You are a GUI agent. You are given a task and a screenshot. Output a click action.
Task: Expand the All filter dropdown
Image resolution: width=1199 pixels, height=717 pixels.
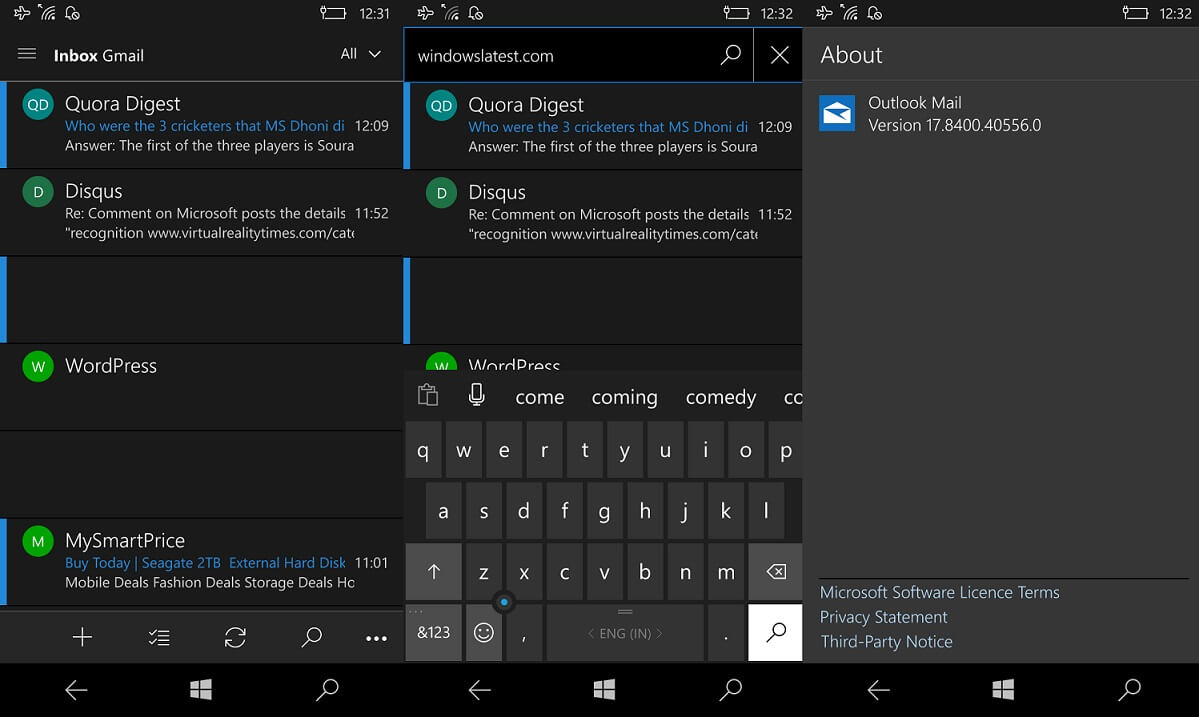coord(361,54)
